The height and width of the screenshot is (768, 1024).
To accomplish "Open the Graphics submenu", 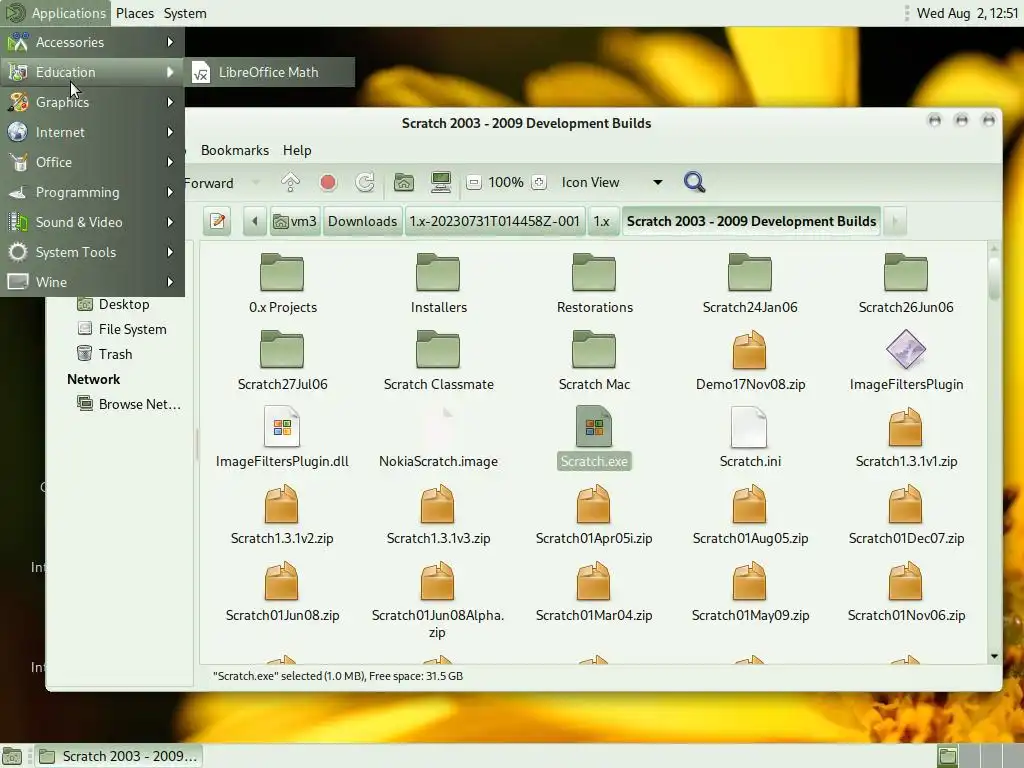I will pos(92,103).
